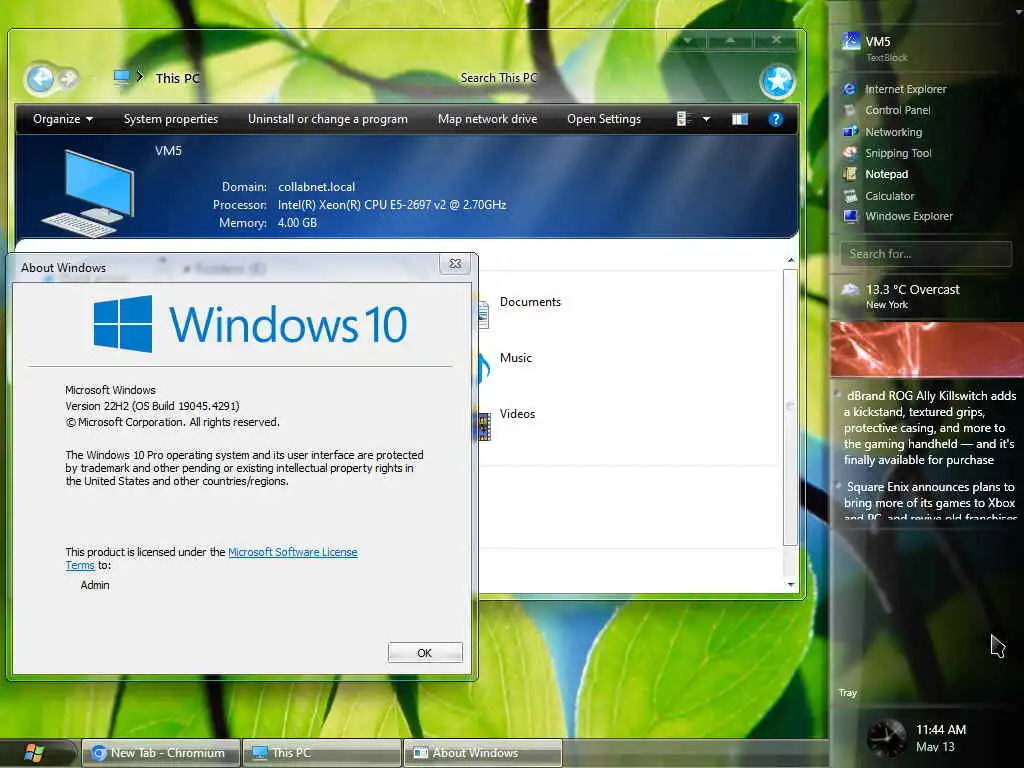
Task: Open the Videos folder
Action: point(517,414)
